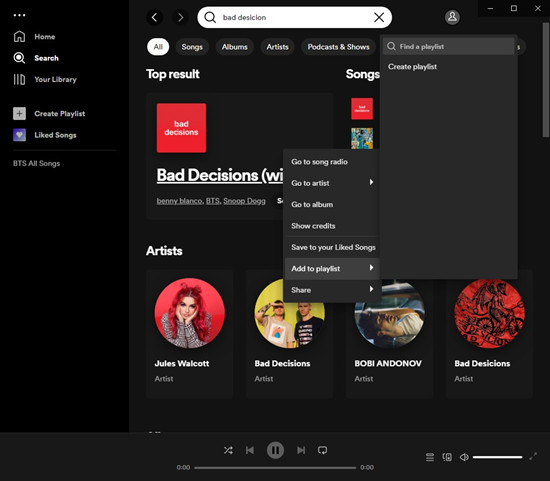Open the benny blanco artist link
This screenshot has height=481, width=550.
pos(179,201)
